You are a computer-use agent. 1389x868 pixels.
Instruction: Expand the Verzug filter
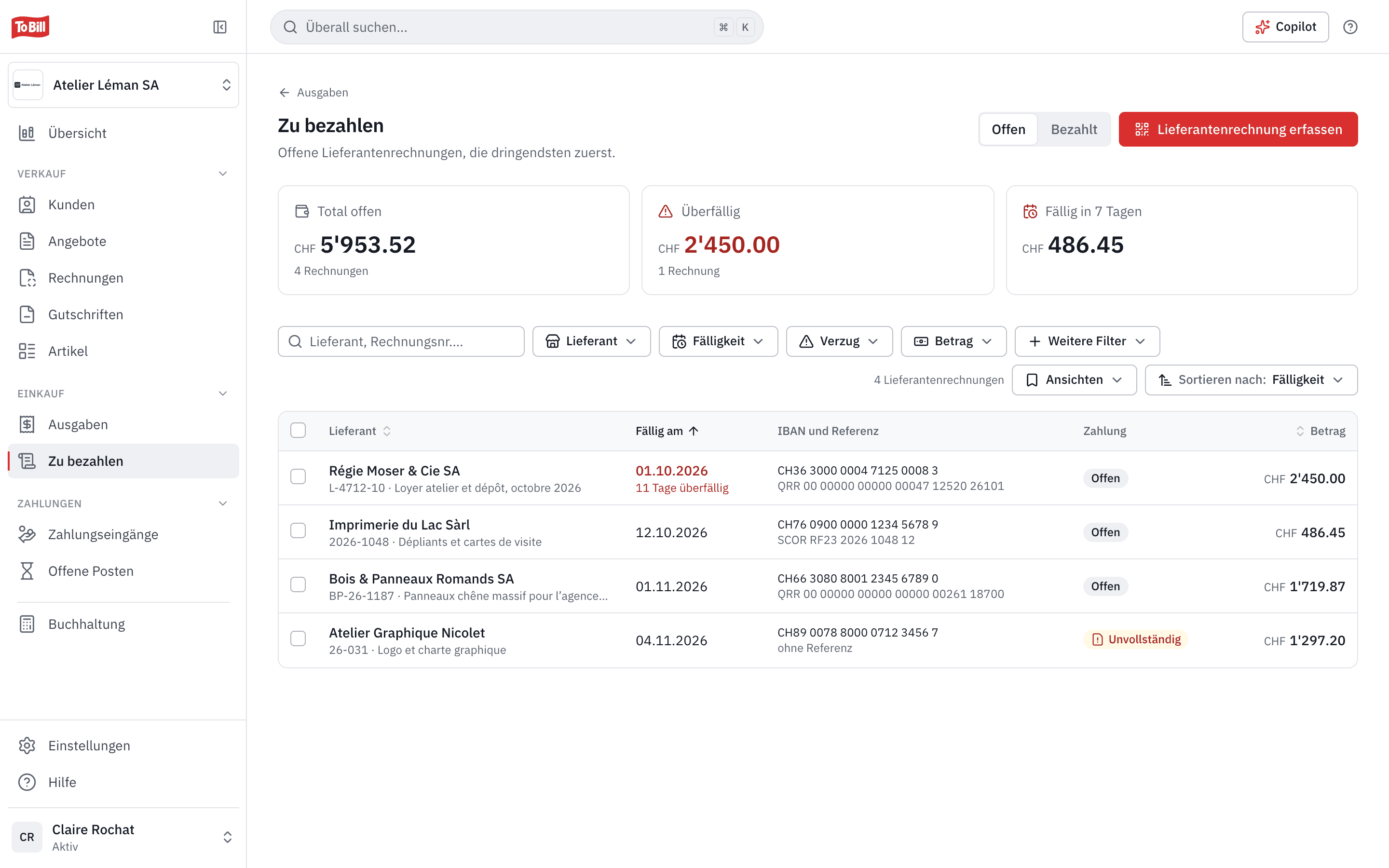tap(839, 341)
